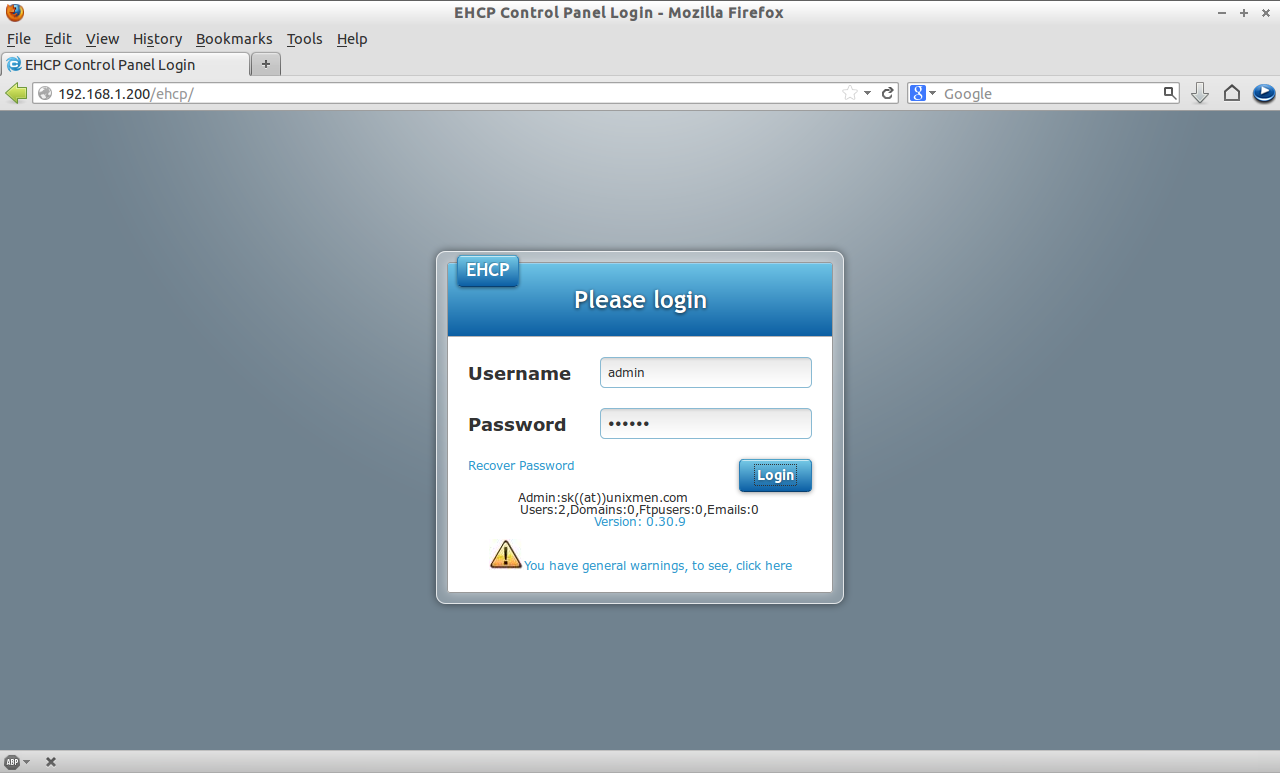The image size is (1280, 774).
Task: Click the general warnings link
Action: pyautogui.click(x=658, y=566)
